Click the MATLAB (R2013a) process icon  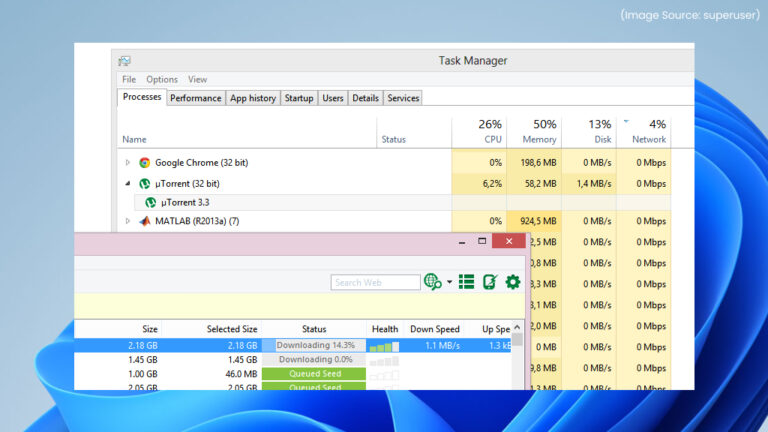point(144,221)
